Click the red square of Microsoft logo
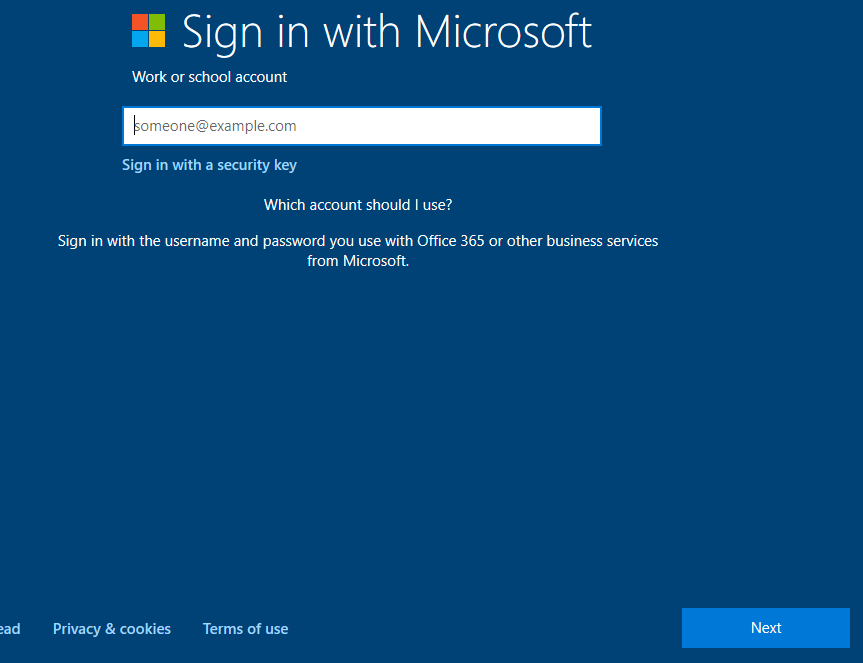Screen dimensions: 863x663 [x=140, y=22]
